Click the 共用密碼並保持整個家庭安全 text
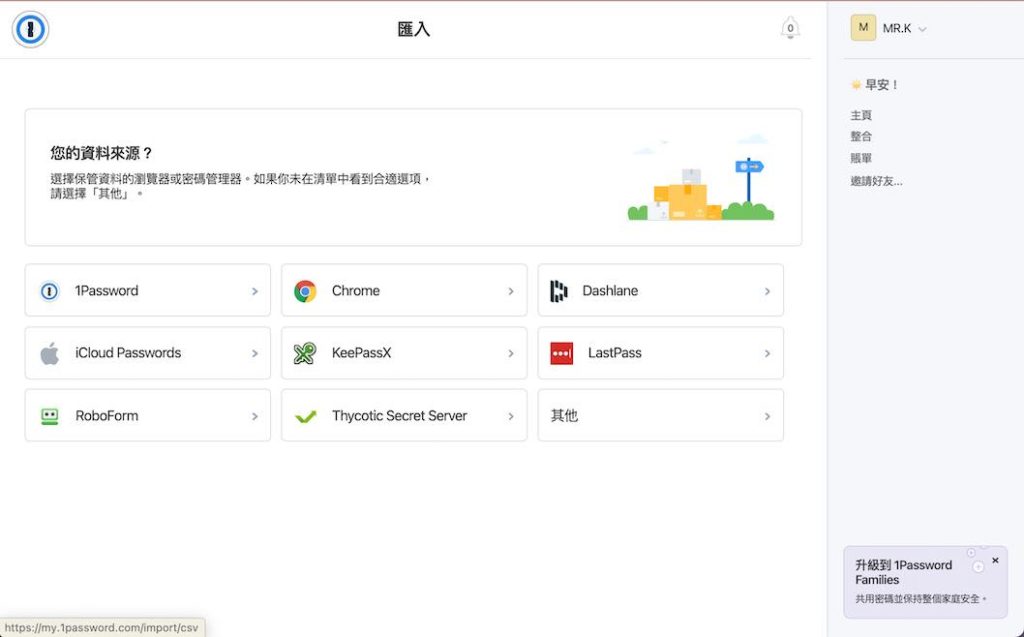1024x637 pixels. (x=921, y=599)
